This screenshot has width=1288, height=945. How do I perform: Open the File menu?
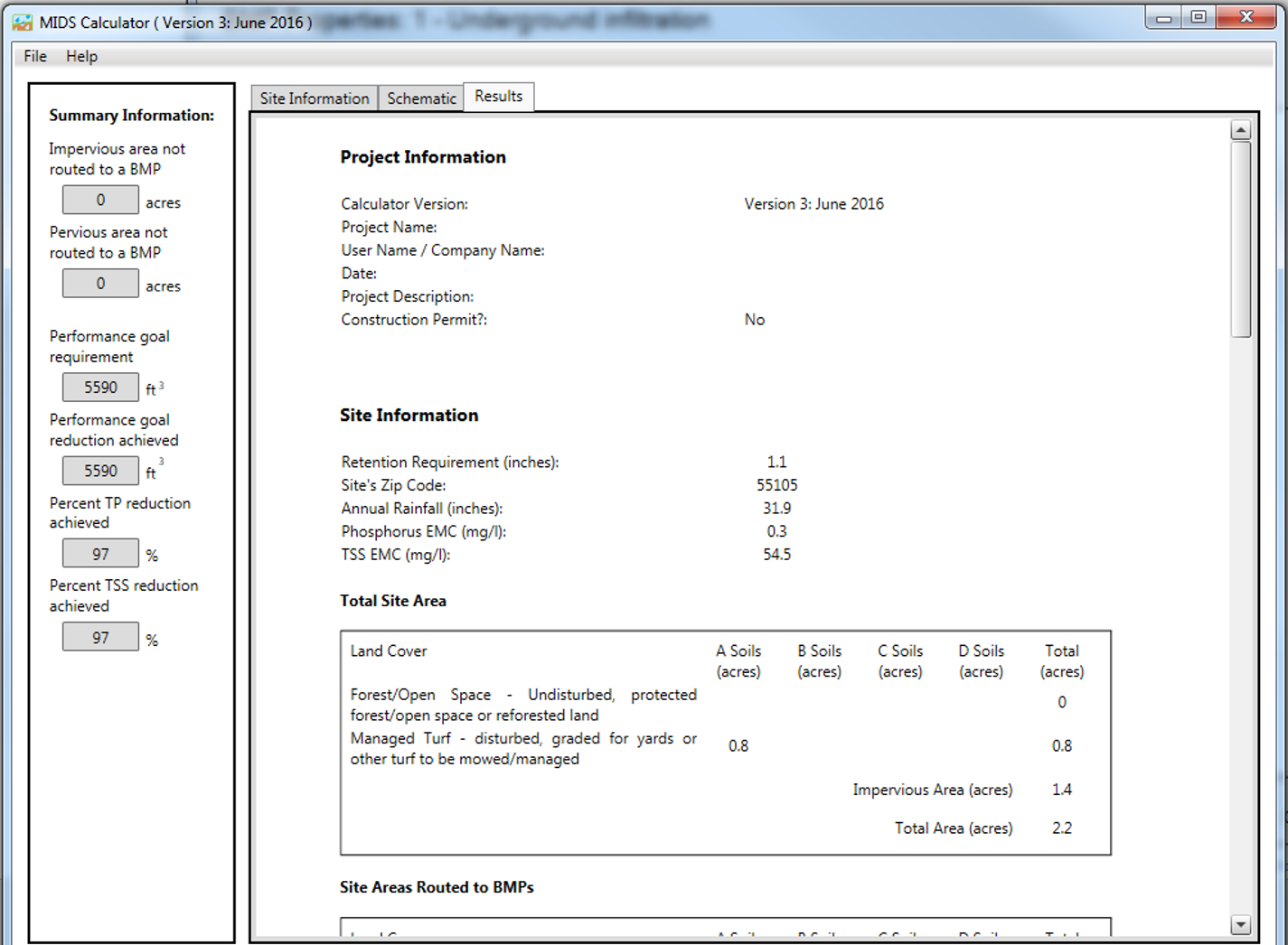33,55
